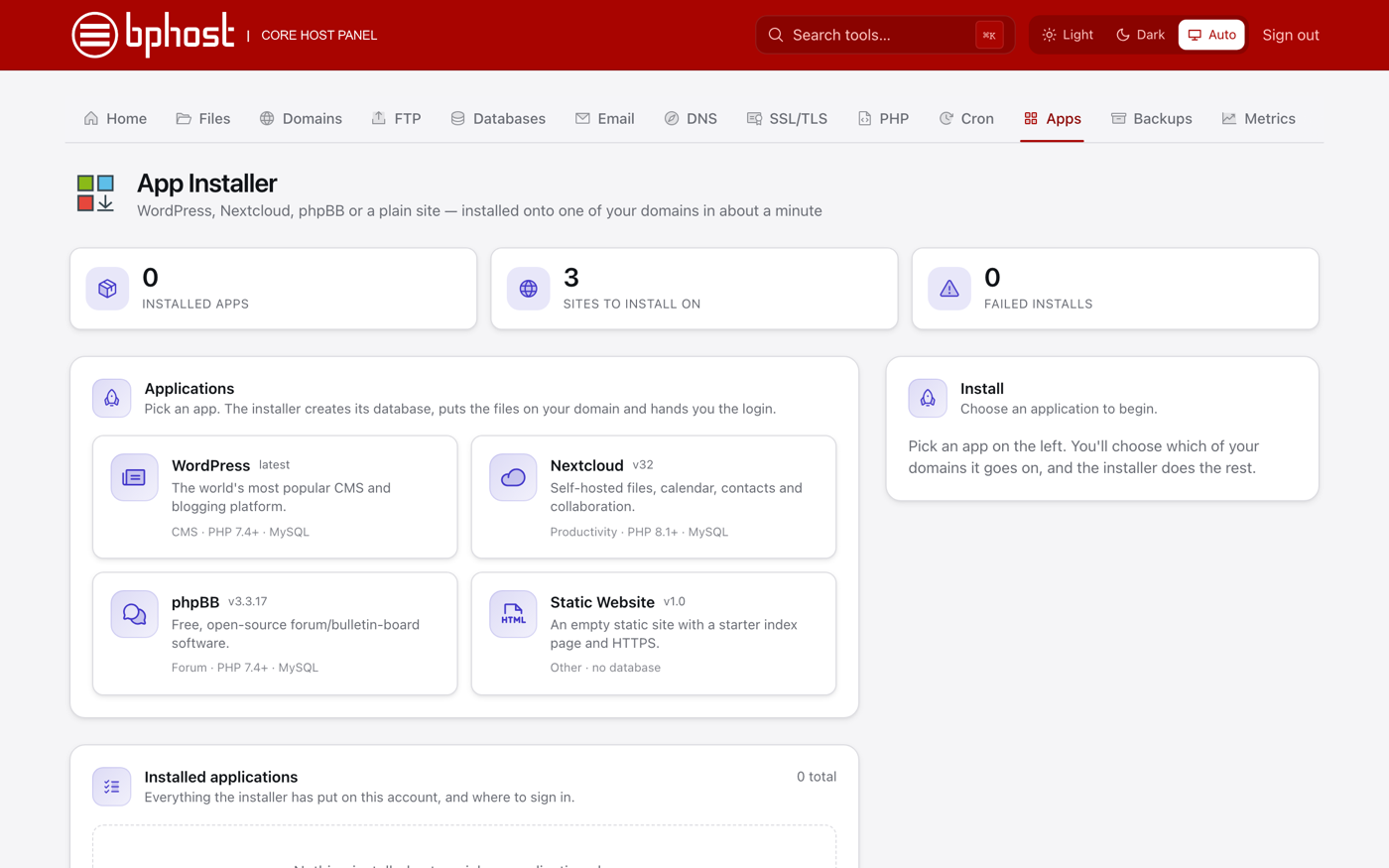Screen dimensions: 1389x868
Task: Click the Nextcloud cloud icon
Action: (x=513, y=477)
